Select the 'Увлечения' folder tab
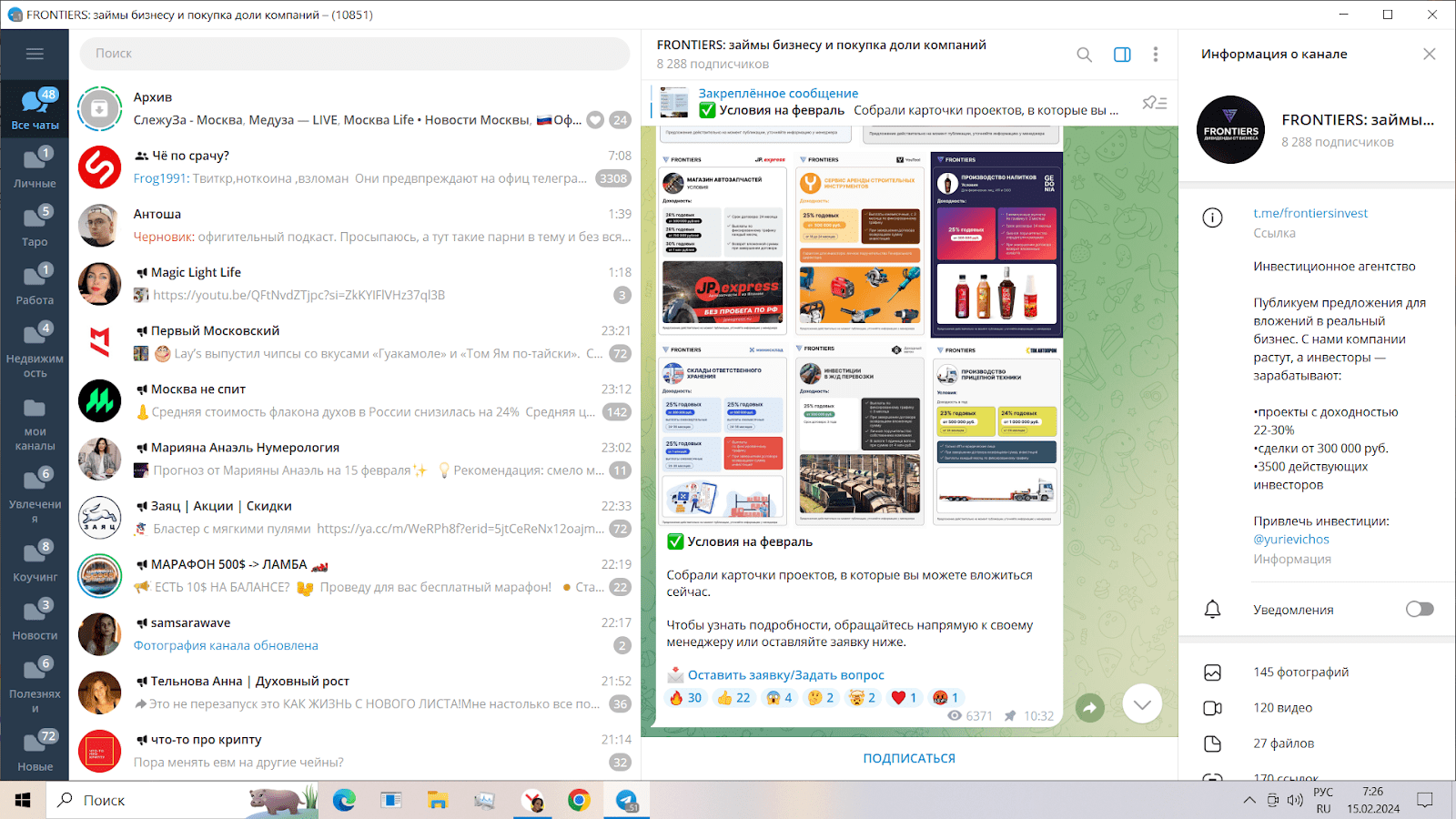 tap(35, 496)
